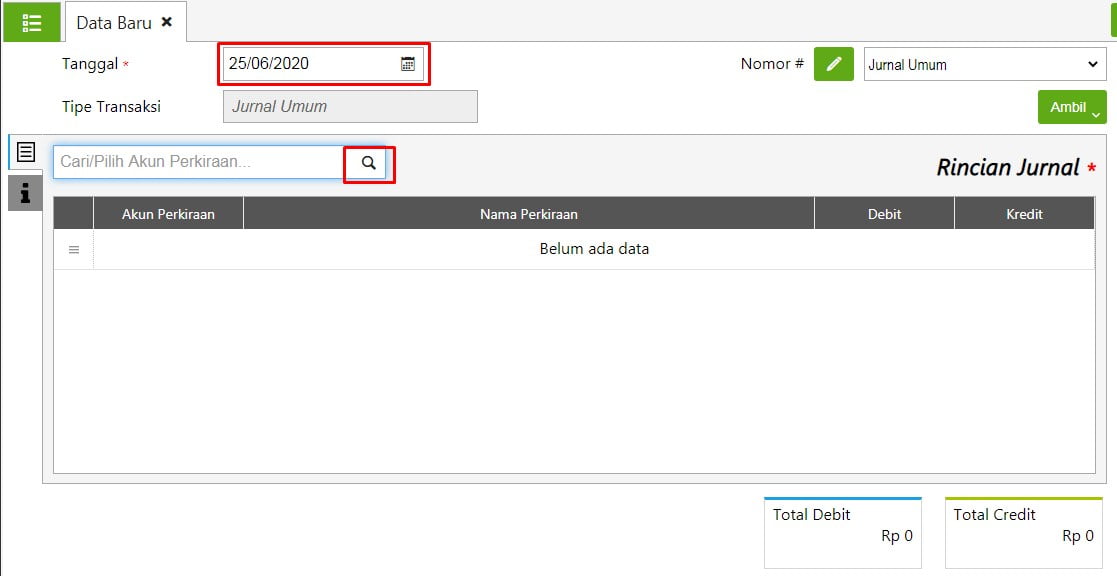Expand the Jurnal Umum number type dropdown

(x=985, y=65)
